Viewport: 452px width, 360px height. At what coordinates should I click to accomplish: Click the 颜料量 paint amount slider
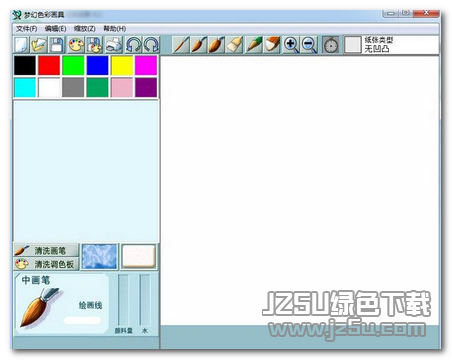pyautogui.click(x=123, y=300)
